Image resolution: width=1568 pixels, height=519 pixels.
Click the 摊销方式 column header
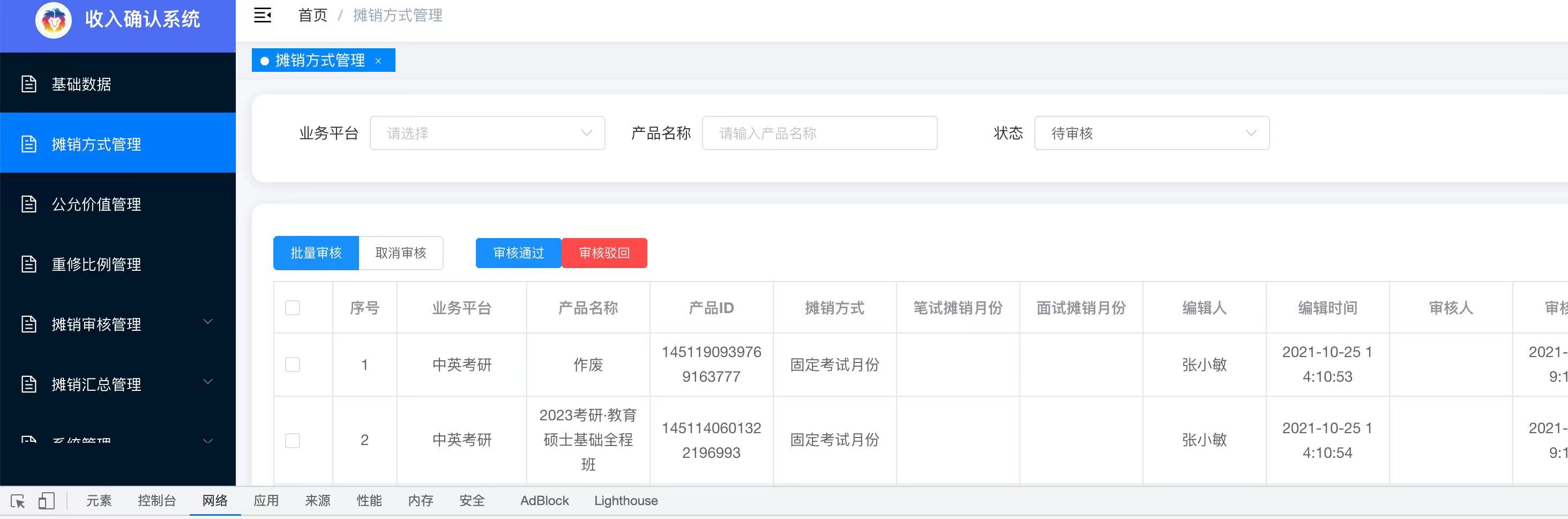pos(835,308)
